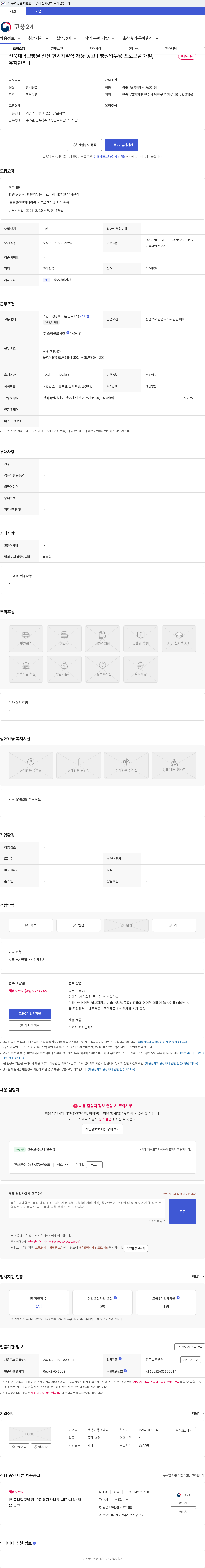This screenshot has width=205, height=1568.
Task: Click the 보양보호시설 welfare icon
Action: pos(102,669)
